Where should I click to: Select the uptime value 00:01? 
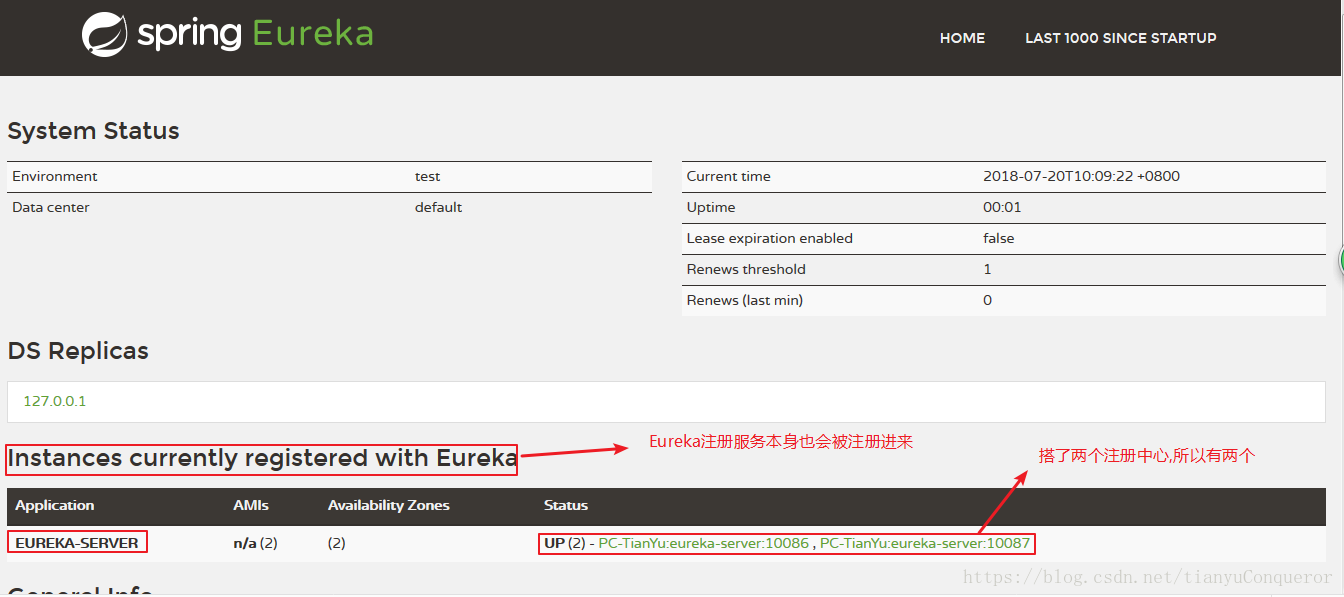(1002, 208)
